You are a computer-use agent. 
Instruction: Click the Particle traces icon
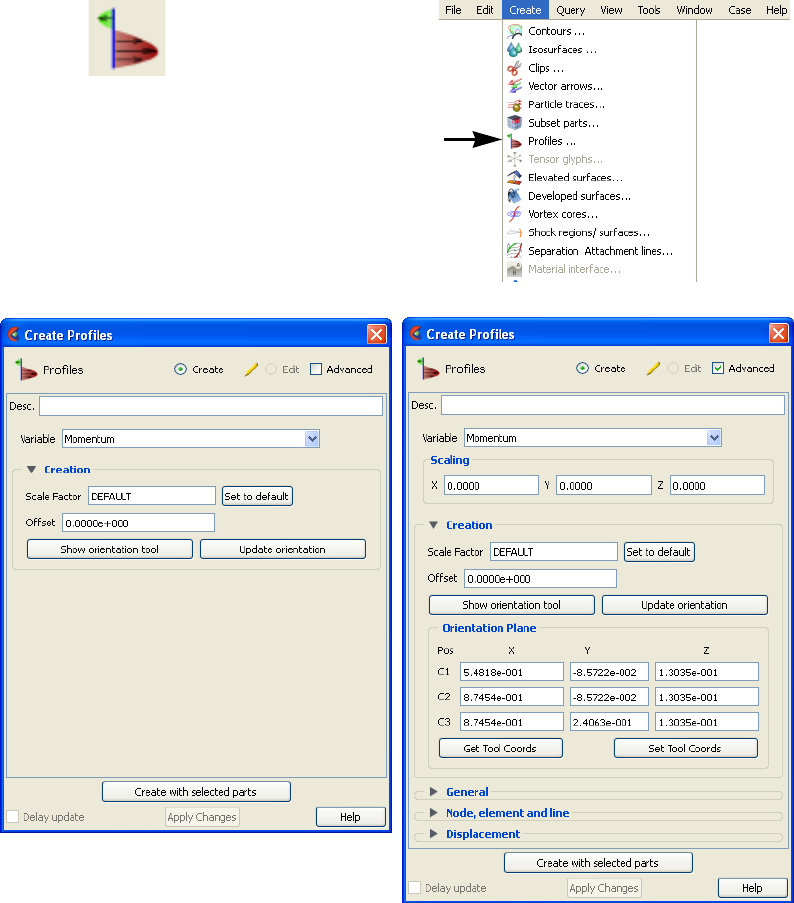[514, 105]
